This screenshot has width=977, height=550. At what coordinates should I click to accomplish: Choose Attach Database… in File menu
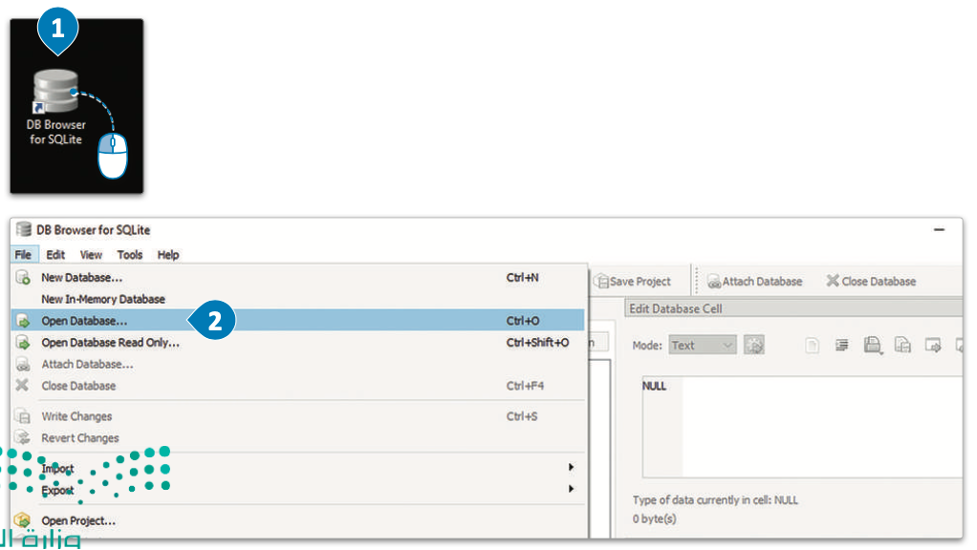(298, 364)
